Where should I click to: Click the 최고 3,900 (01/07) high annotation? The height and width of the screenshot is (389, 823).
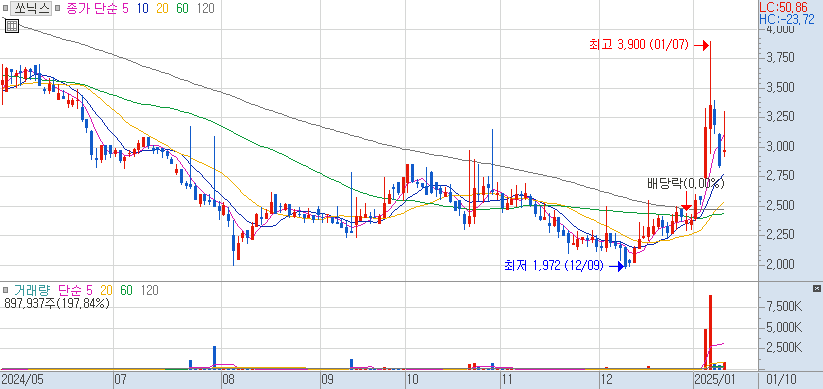pos(638,45)
